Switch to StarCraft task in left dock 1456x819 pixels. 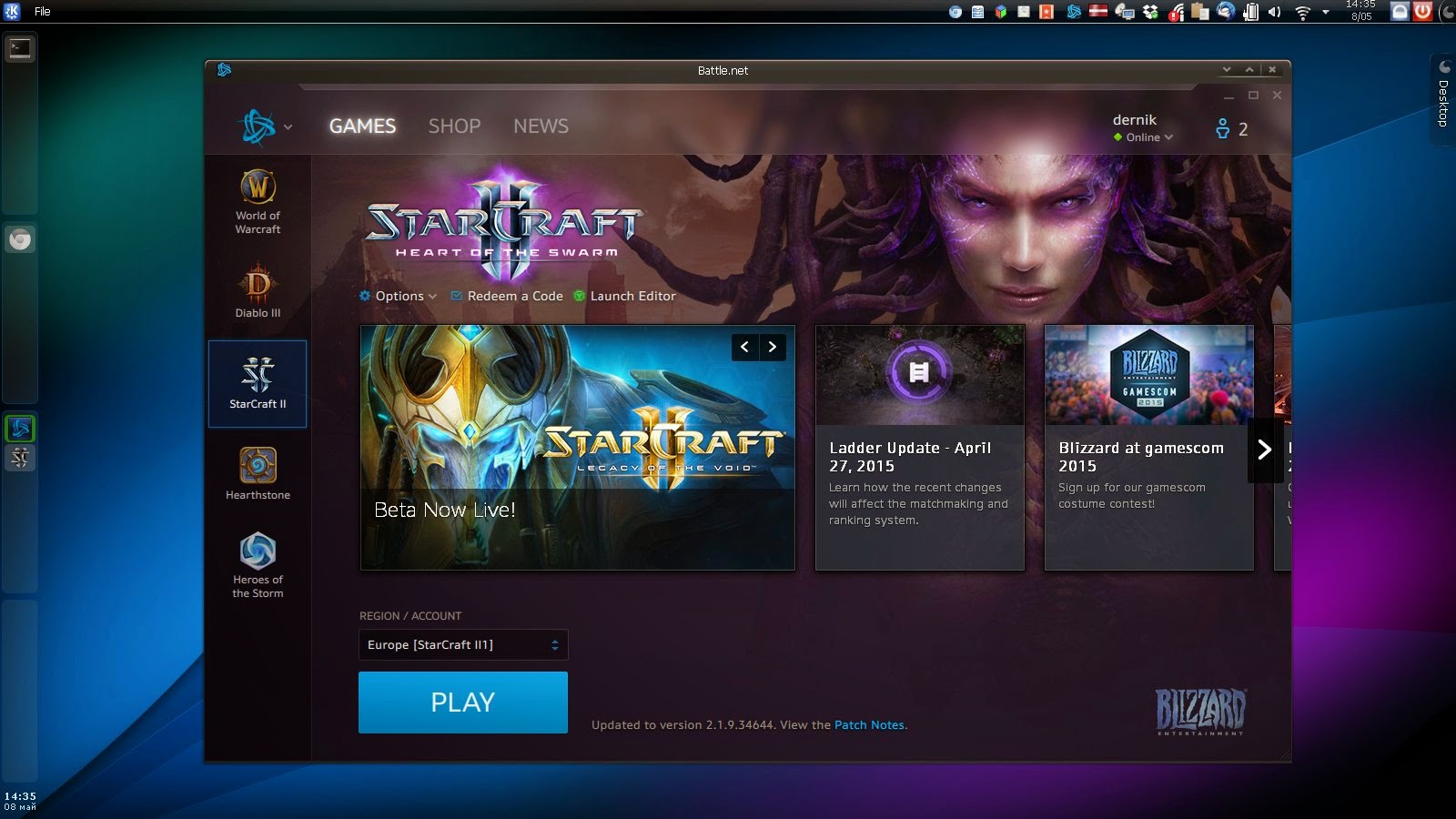(x=20, y=457)
